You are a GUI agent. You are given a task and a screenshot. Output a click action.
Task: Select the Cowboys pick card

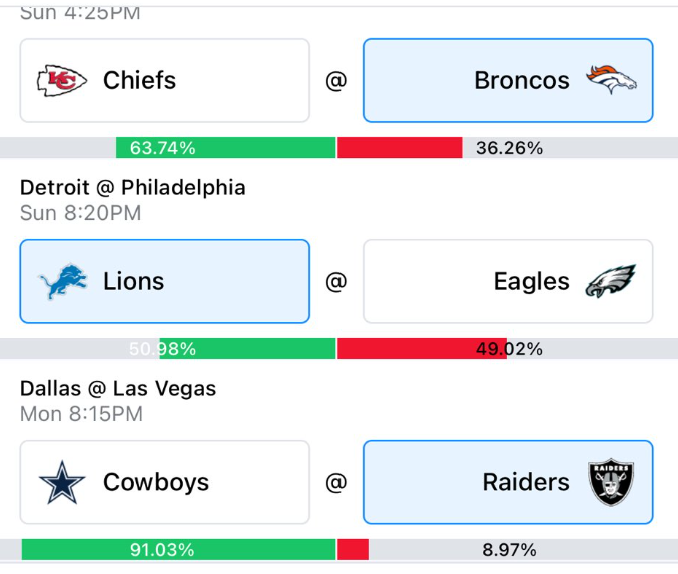pyautogui.click(x=165, y=482)
